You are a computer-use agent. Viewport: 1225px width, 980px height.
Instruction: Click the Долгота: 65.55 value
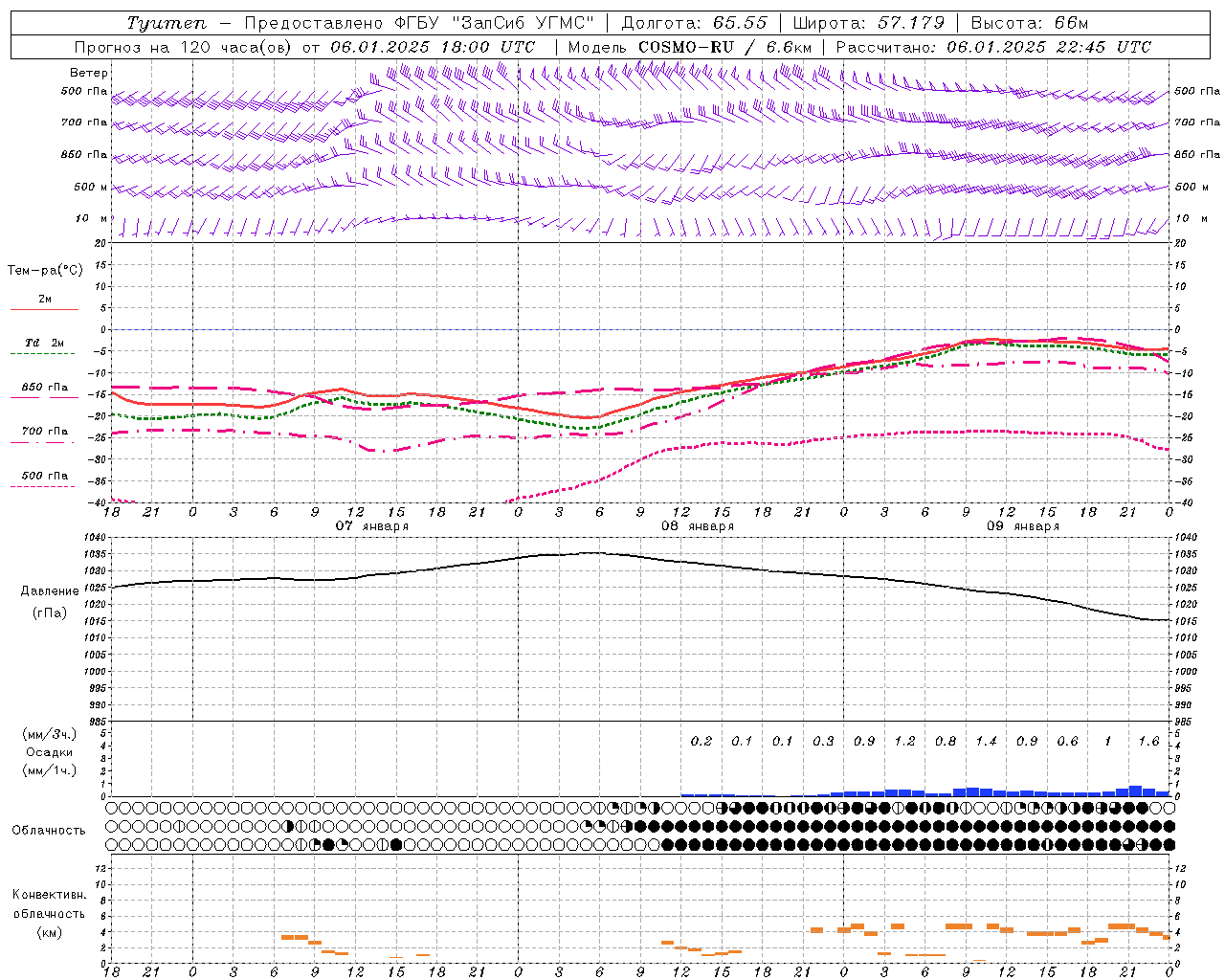tap(694, 23)
